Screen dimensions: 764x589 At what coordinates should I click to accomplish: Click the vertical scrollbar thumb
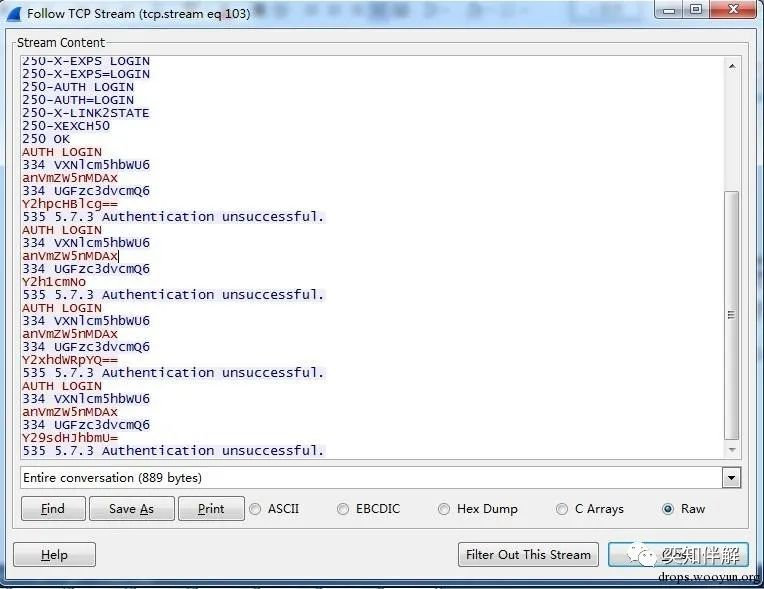click(x=731, y=315)
